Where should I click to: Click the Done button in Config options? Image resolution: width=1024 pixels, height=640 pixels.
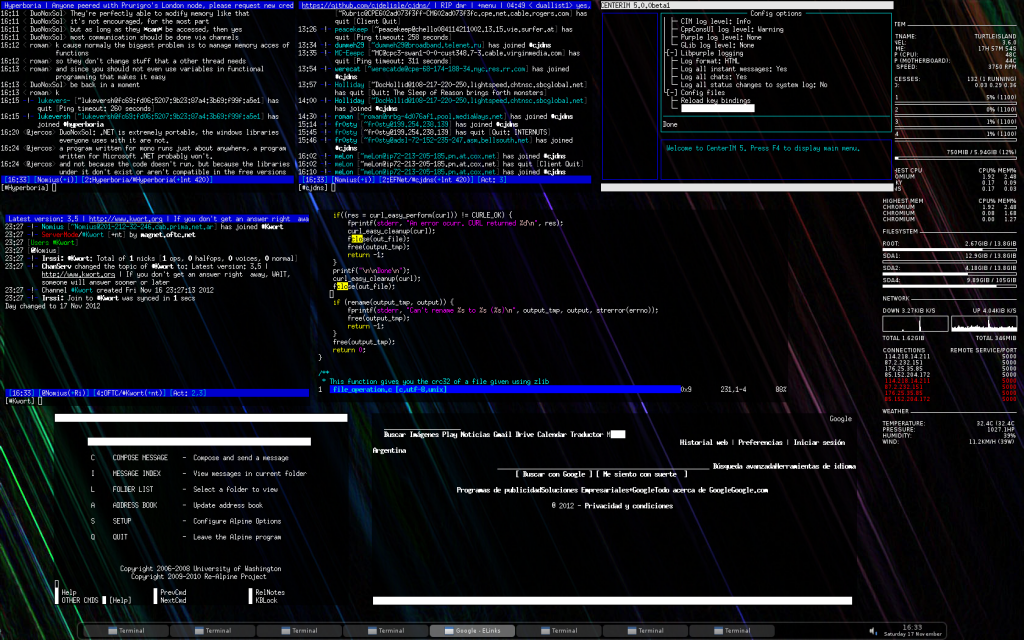(x=671, y=125)
